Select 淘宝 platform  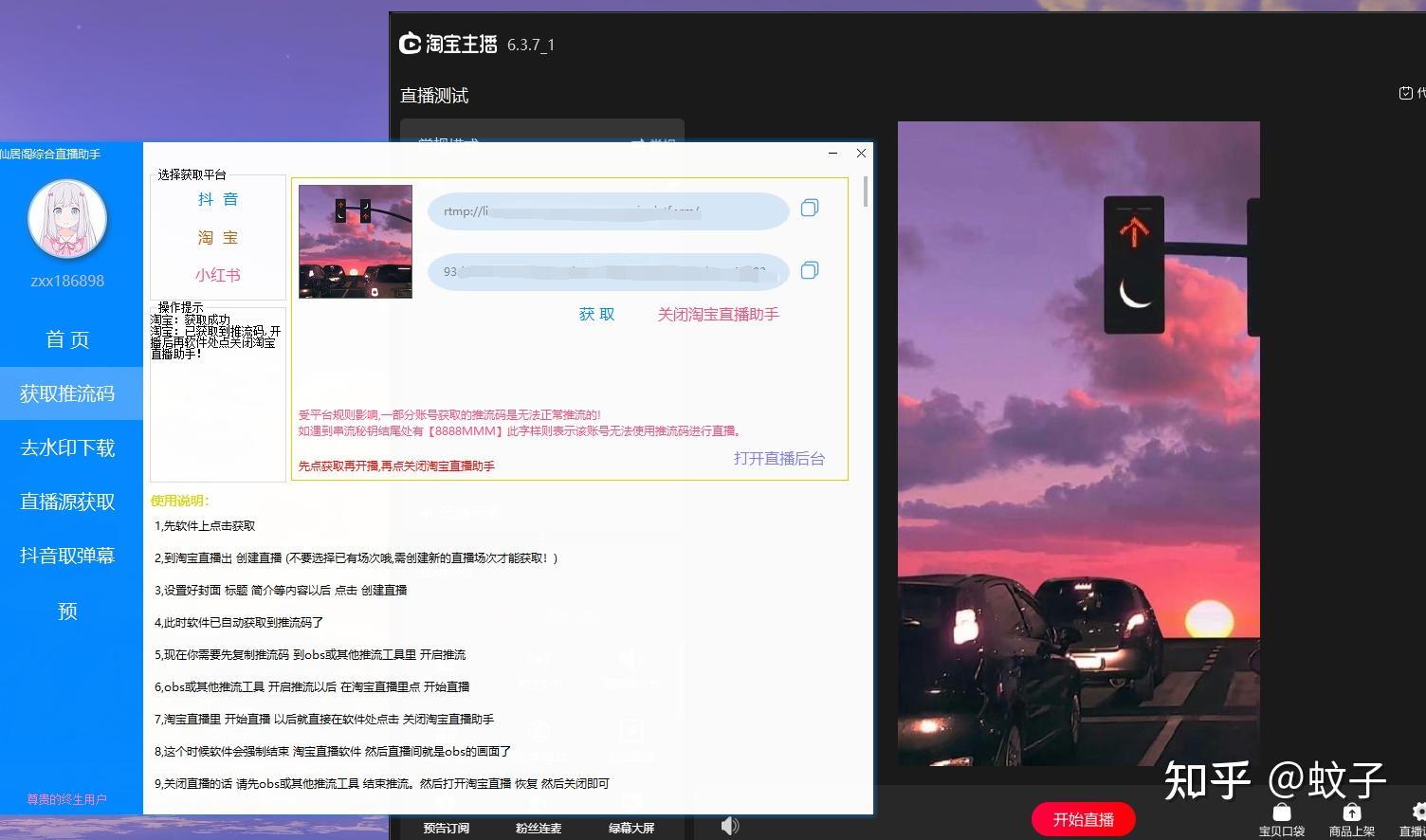tap(218, 237)
